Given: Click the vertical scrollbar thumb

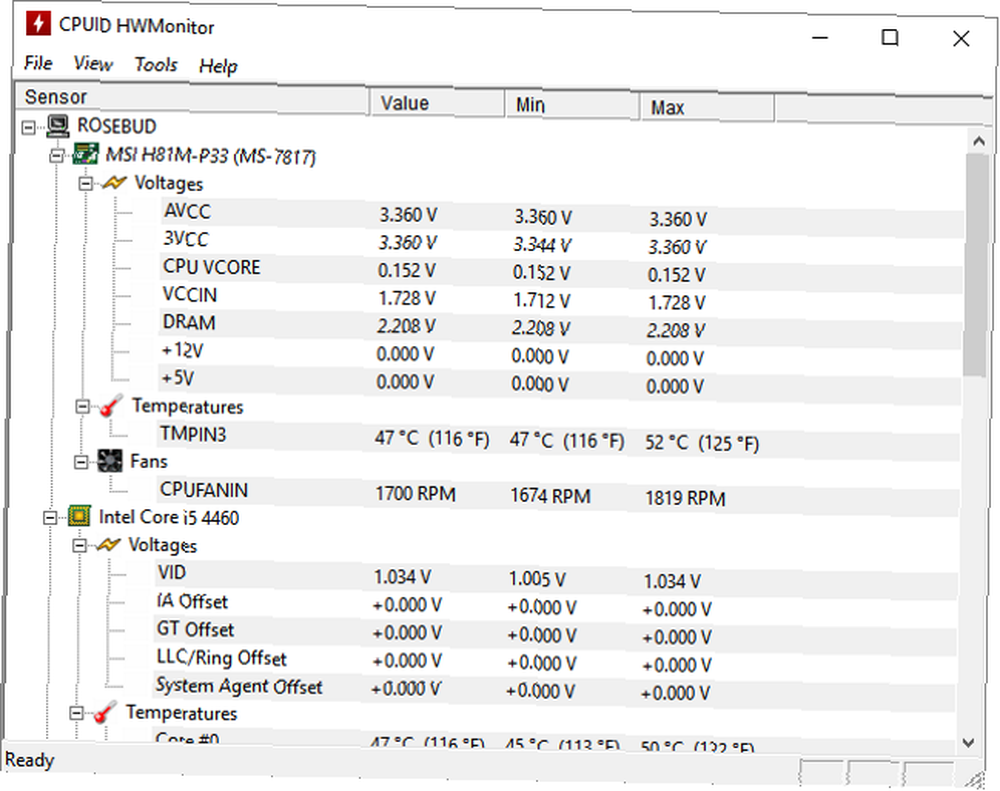Looking at the screenshot, I should 976,265.
